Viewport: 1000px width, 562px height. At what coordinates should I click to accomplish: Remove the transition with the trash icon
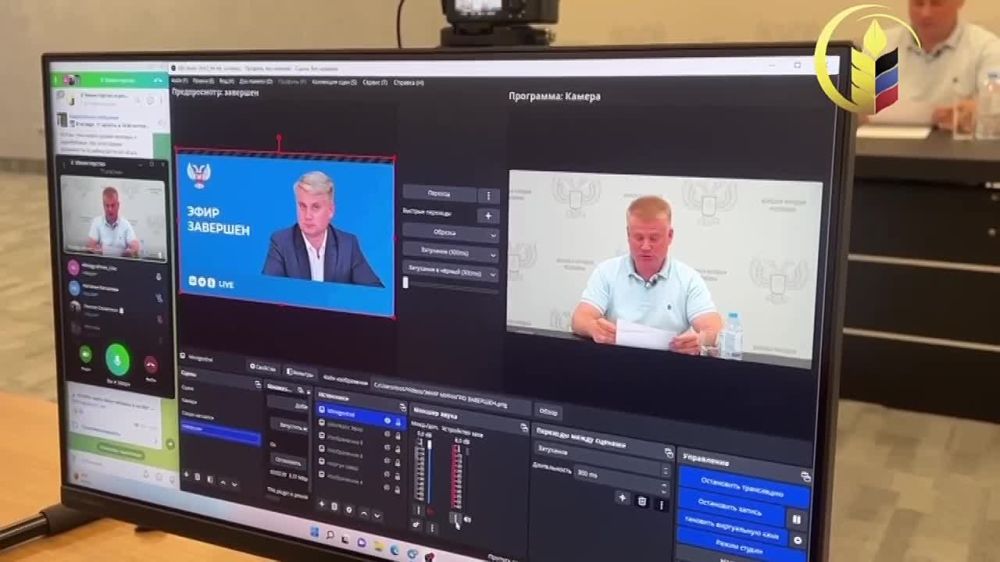[x=642, y=501]
